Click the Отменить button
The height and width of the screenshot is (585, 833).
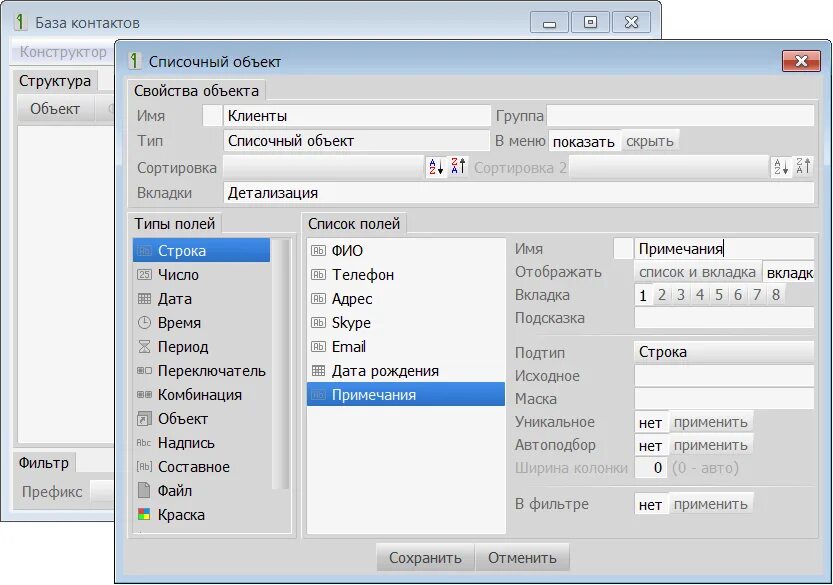(522, 557)
